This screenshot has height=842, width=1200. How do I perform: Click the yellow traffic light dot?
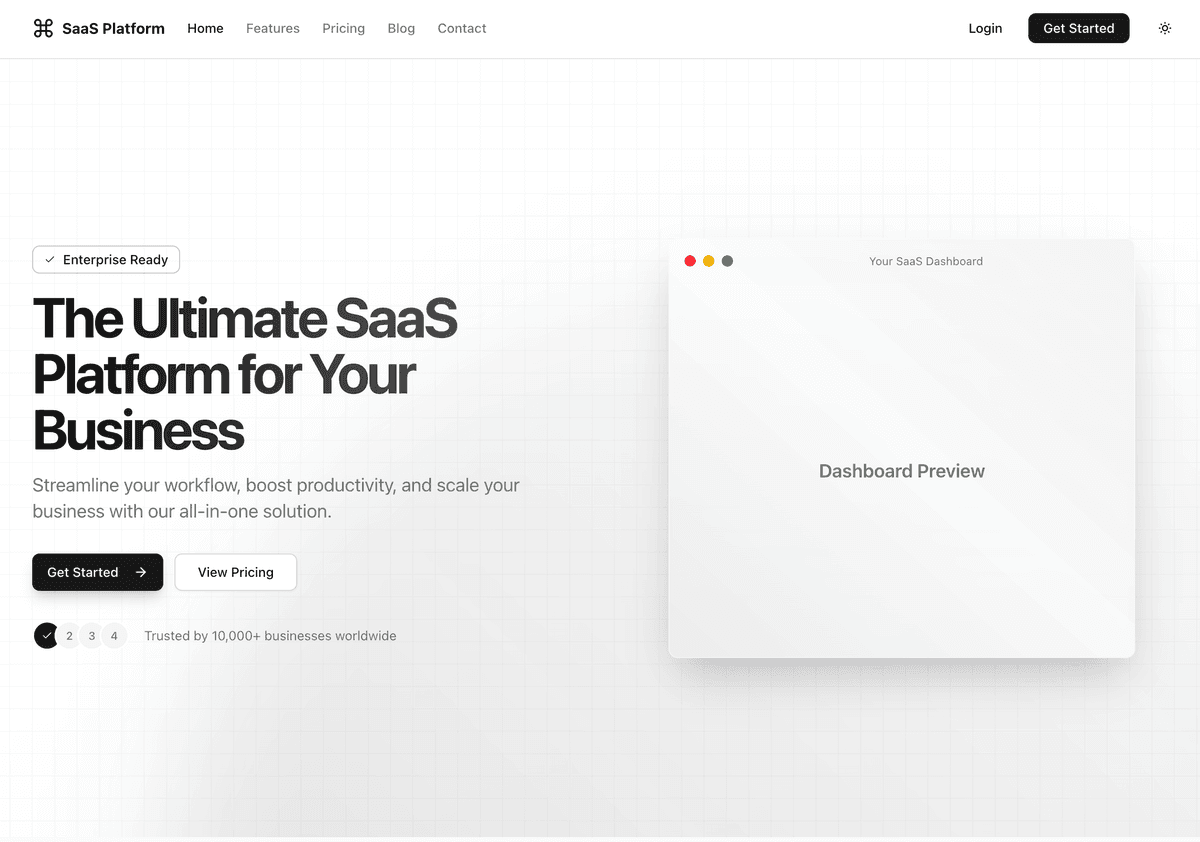click(709, 260)
